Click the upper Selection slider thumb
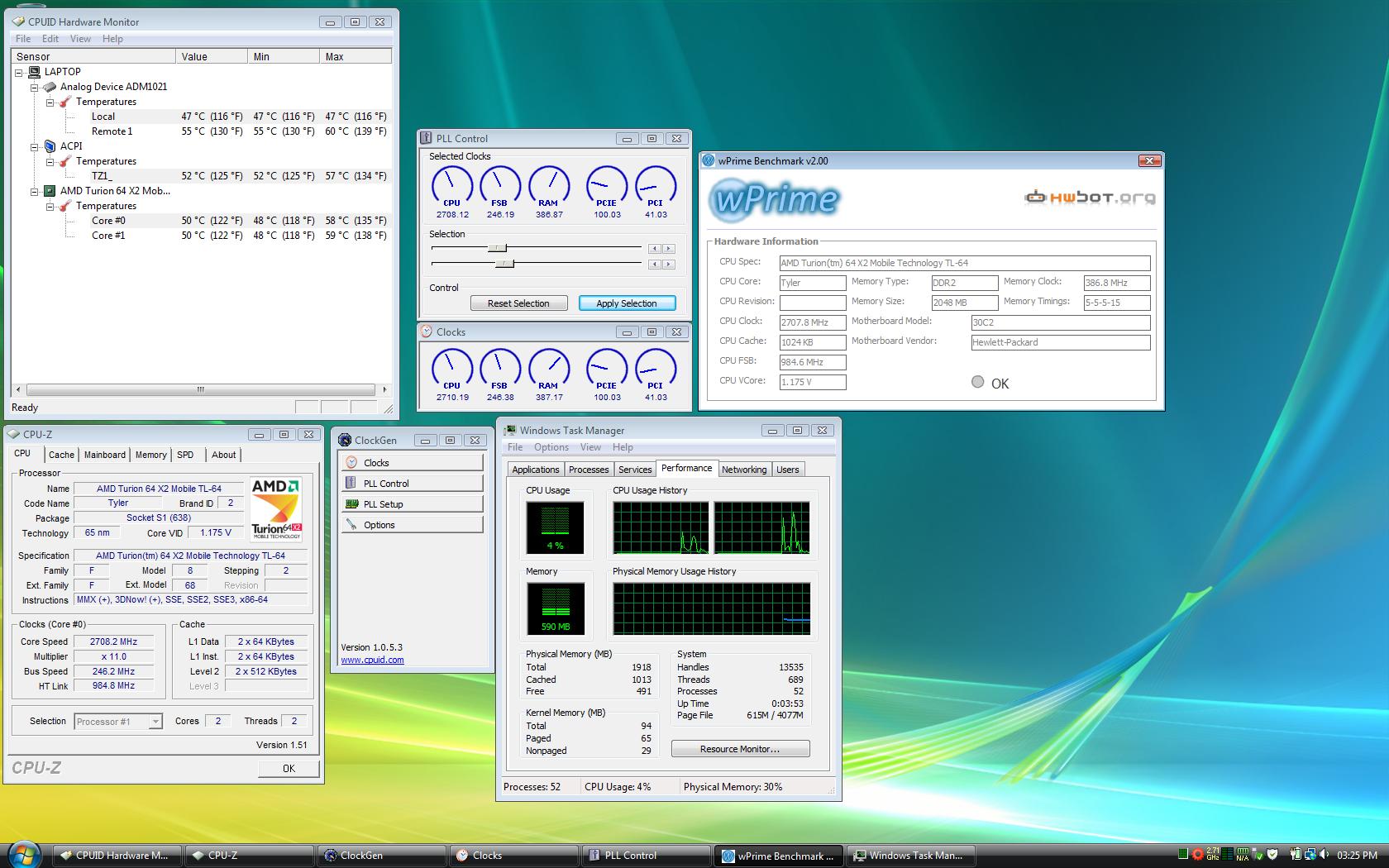Screen dimensions: 1389x868 (x=497, y=248)
